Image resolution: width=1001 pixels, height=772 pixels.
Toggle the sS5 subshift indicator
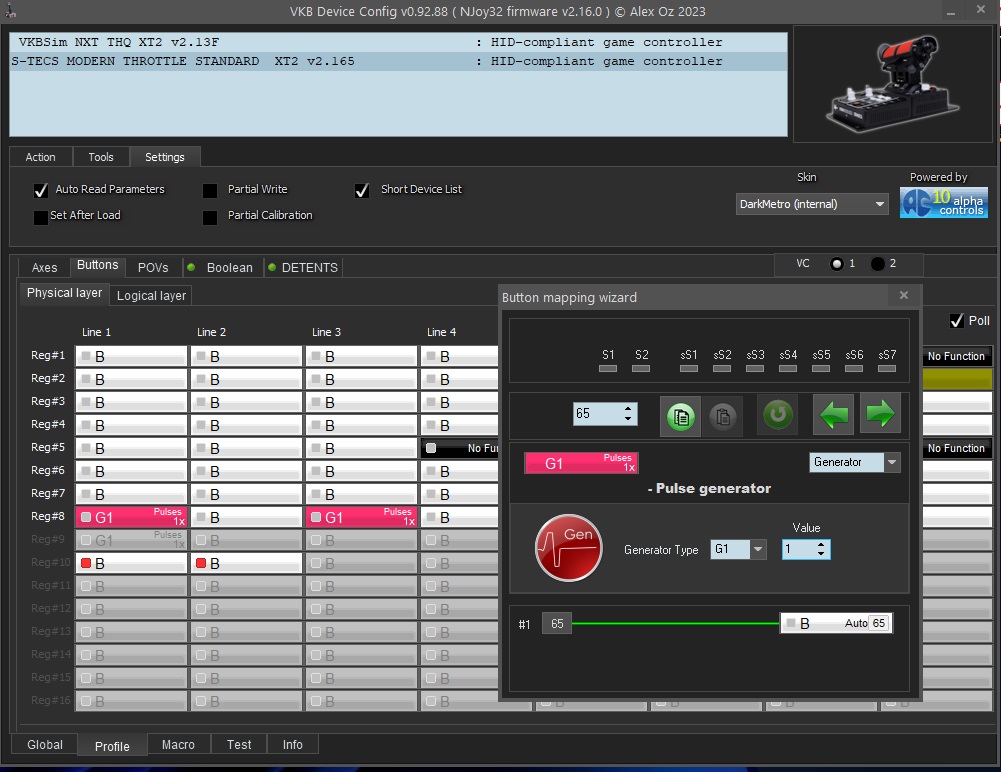coord(821,368)
